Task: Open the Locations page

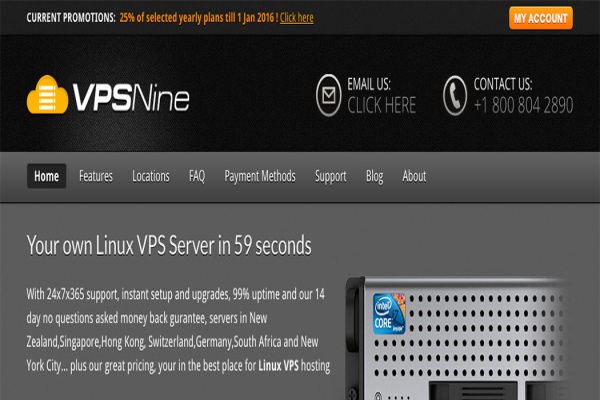Action: 151,176
